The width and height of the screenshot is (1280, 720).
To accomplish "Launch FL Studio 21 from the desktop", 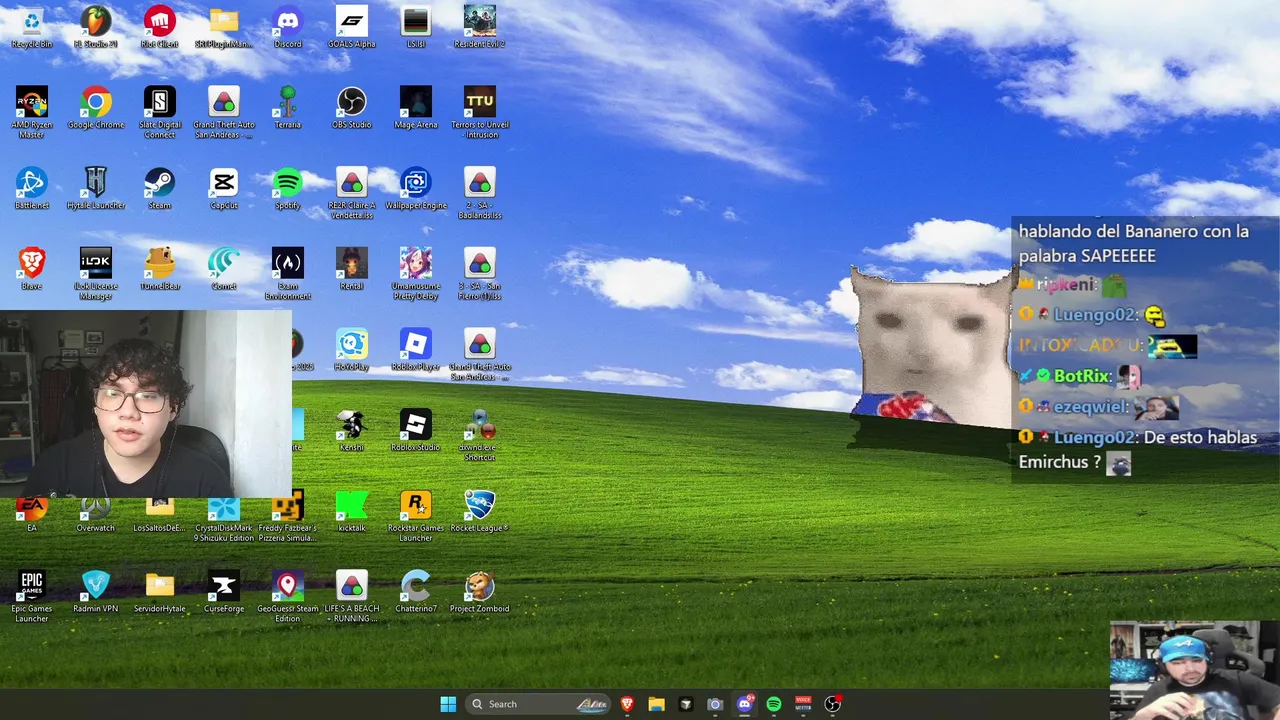I will click(x=96, y=26).
